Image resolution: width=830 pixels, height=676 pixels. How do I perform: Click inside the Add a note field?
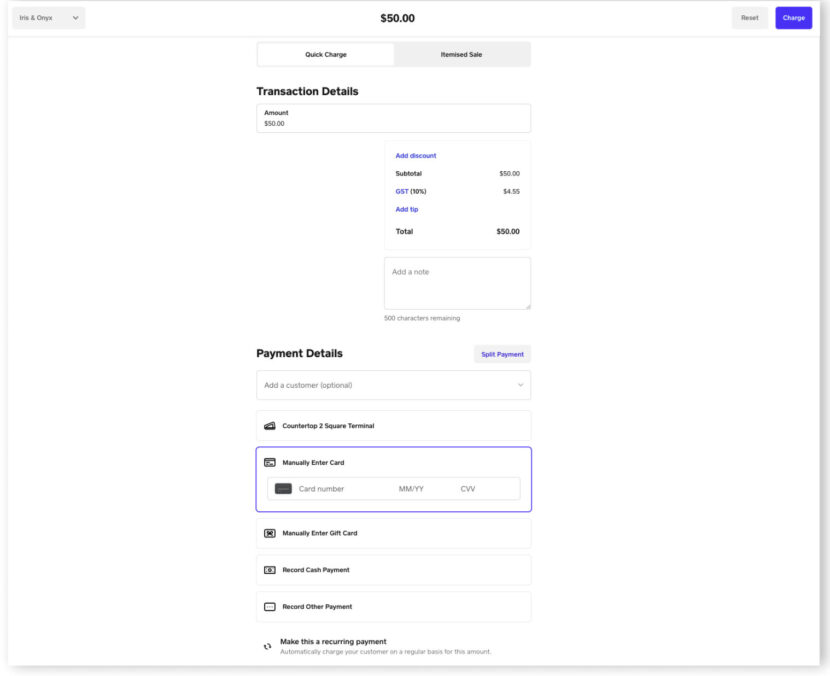456,282
